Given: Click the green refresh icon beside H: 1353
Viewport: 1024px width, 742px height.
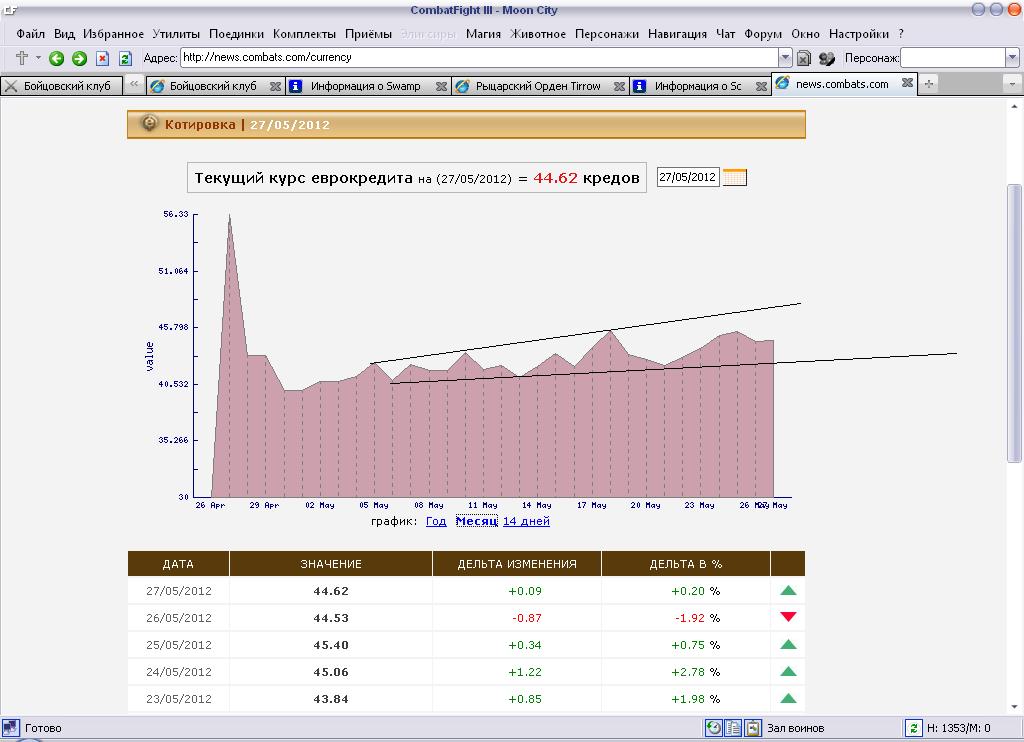Looking at the screenshot, I should (913, 728).
